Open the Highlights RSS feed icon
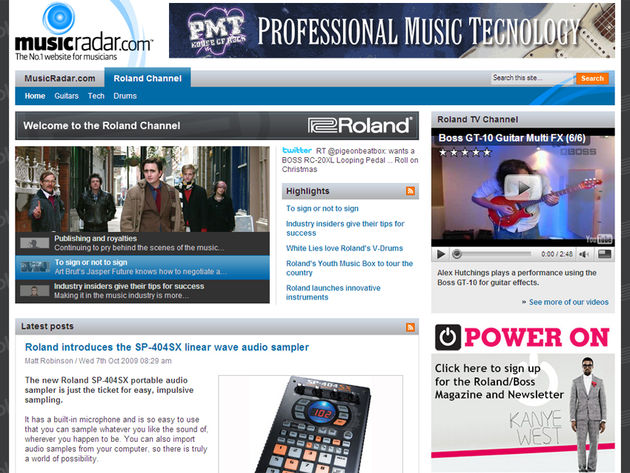The image size is (630, 473). click(x=410, y=191)
